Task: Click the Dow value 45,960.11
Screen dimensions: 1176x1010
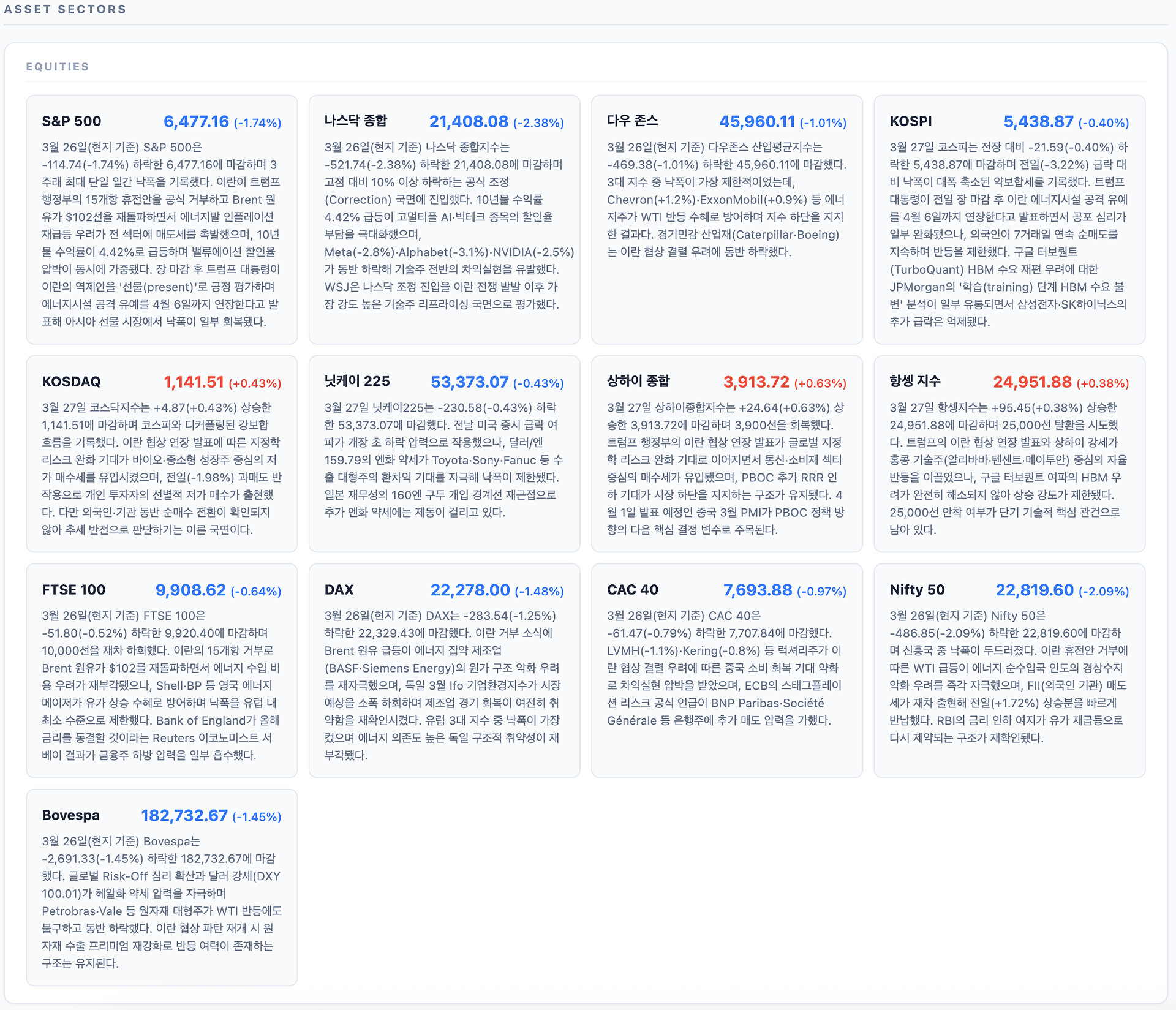Action: [x=756, y=121]
